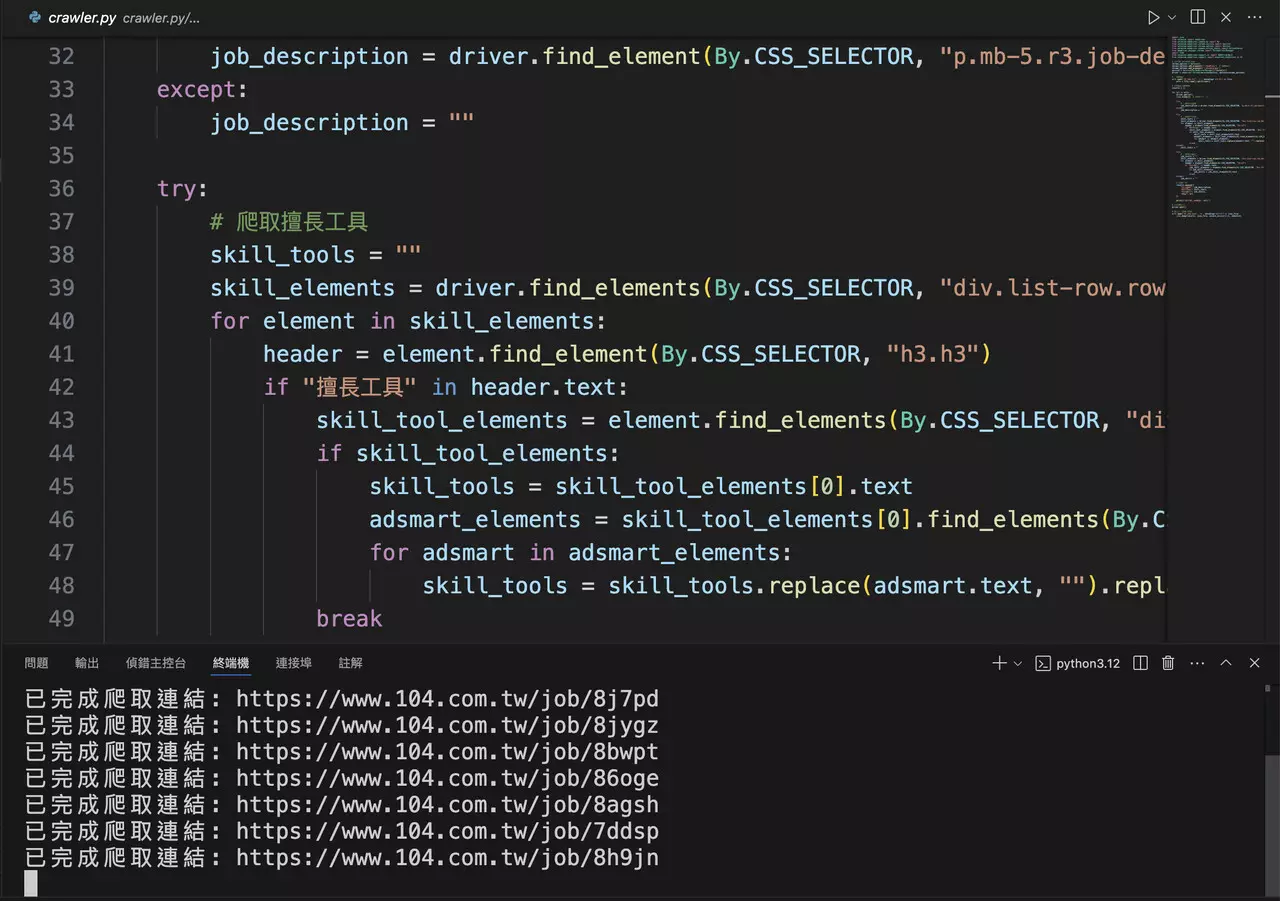The height and width of the screenshot is (901, 1280).
Task: Switch to the 輸出 tab
Action: click(x=87, y=663)
